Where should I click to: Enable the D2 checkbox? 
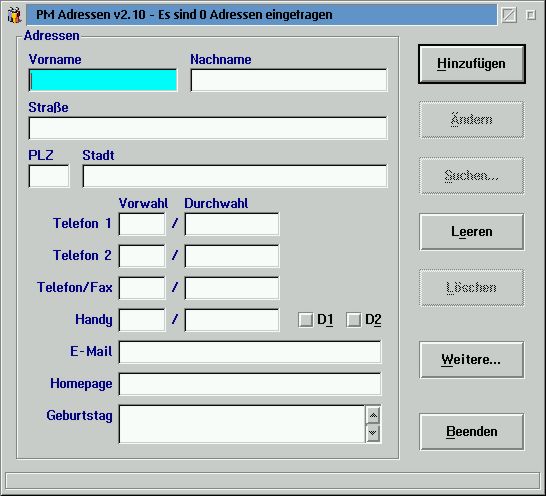point(353,319)
